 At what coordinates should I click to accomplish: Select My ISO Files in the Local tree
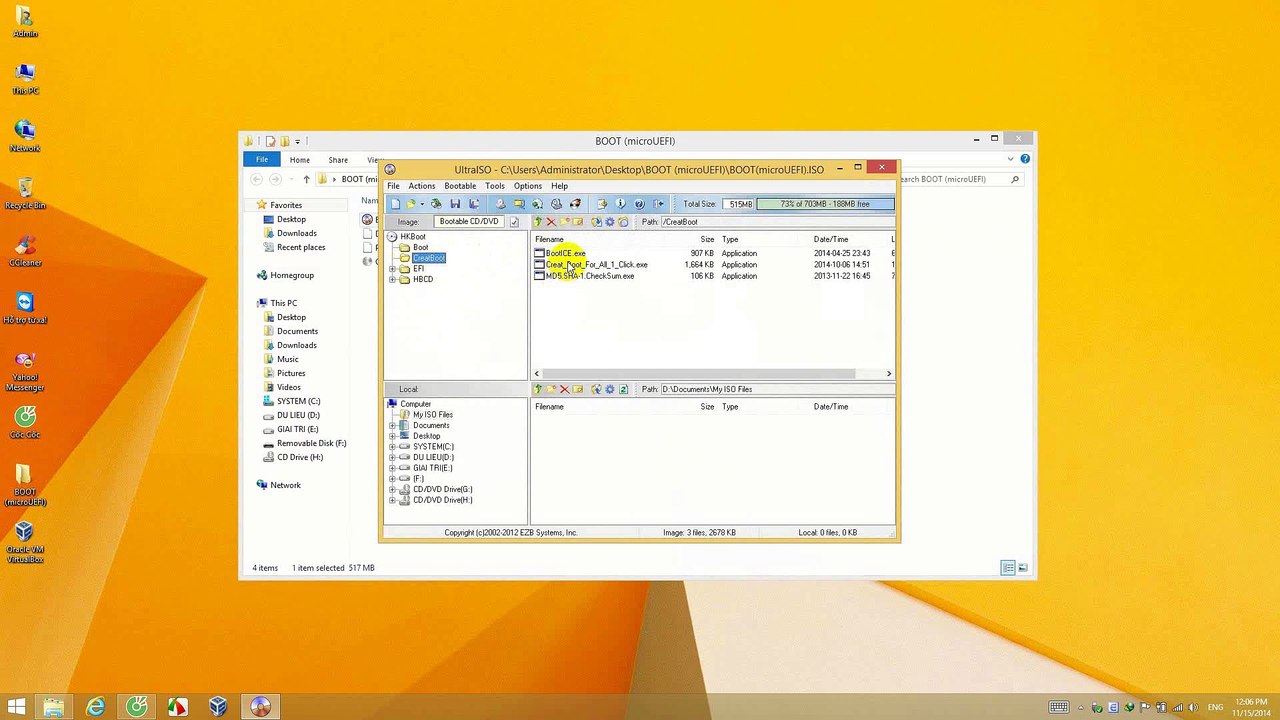click(x=433, y=415)
